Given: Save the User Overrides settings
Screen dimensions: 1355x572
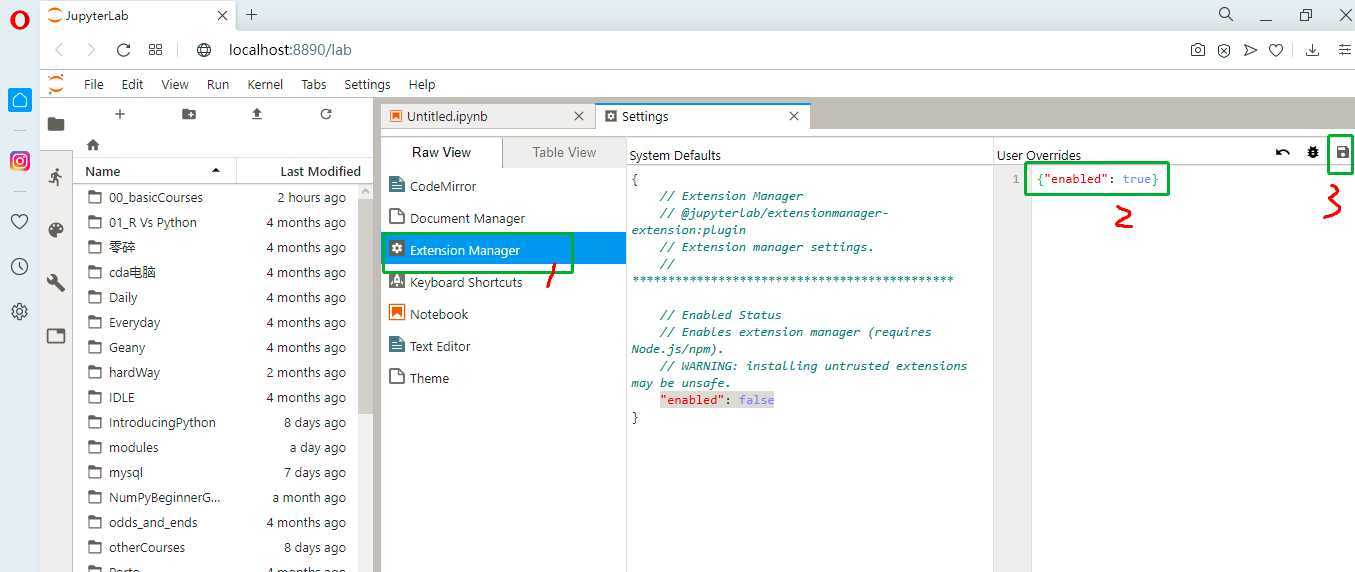Looking at the screenshot, I should pyautogui.click(x=1342, y=153).
